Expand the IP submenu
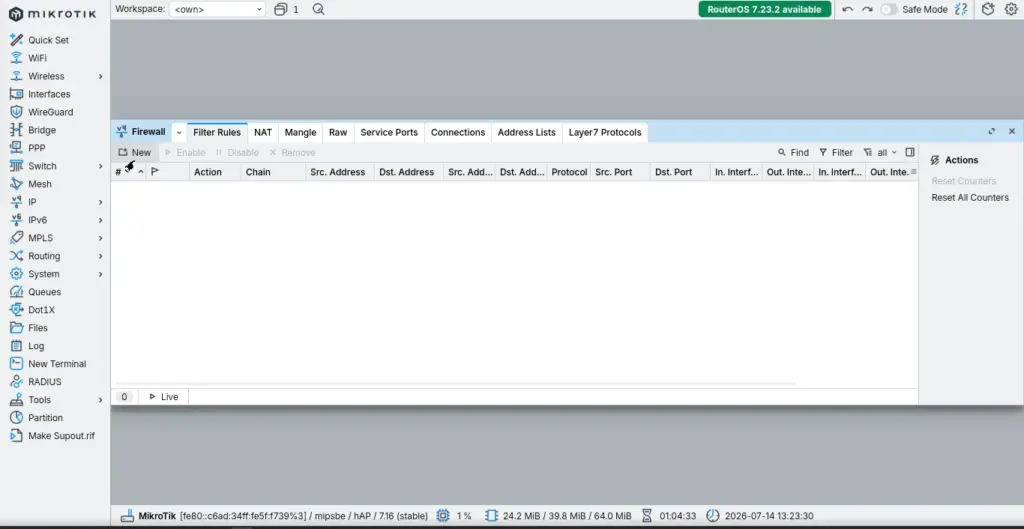This screenshot has height=529, width=1024. pos(101,202)
